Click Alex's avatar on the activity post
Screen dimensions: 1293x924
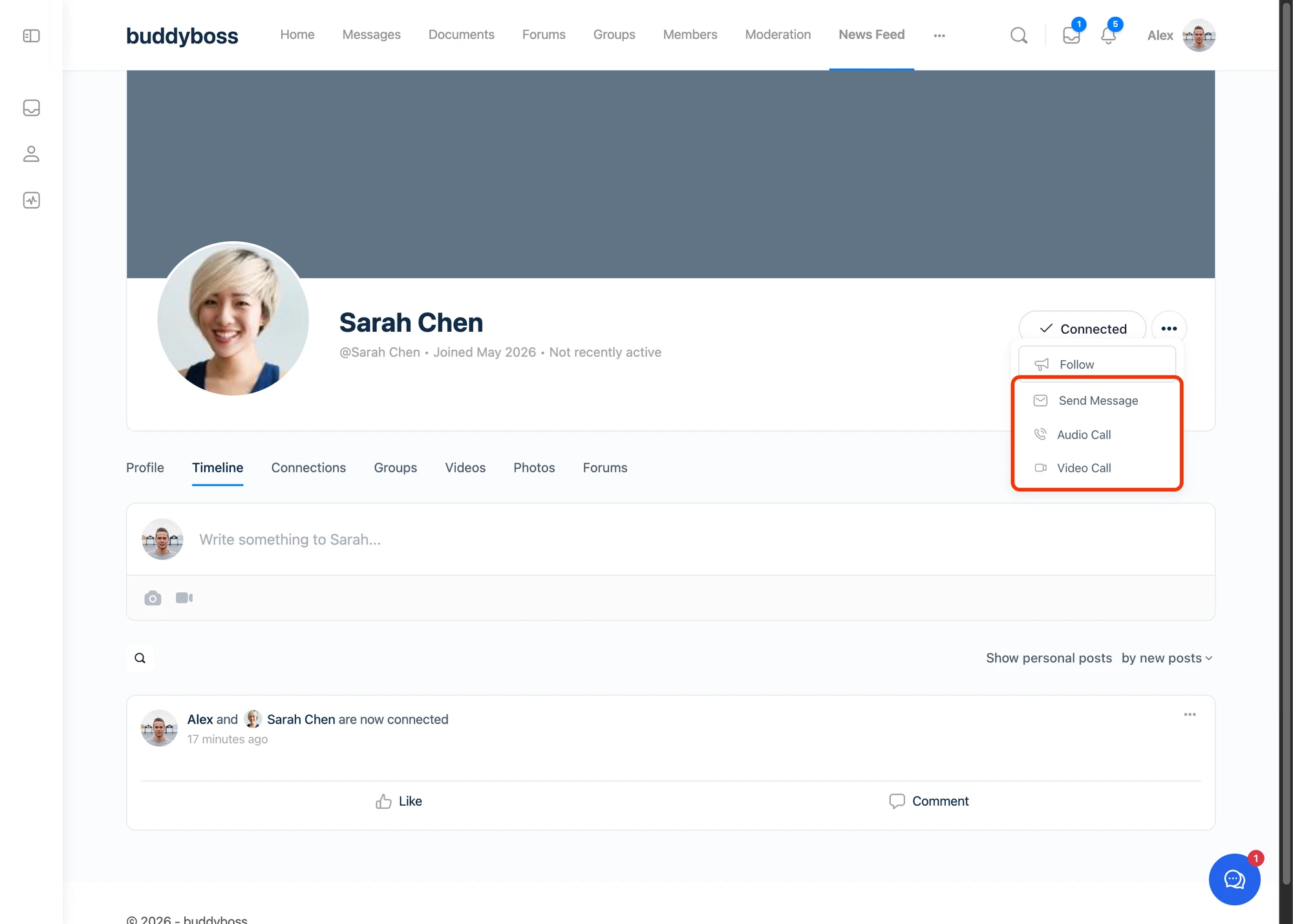159,728
